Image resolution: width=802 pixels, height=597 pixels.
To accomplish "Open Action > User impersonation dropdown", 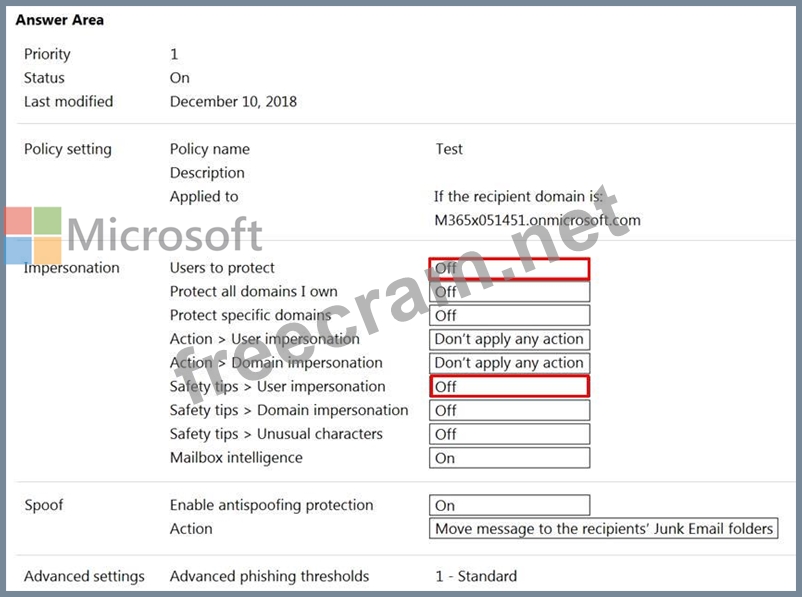I will [509, 339].
